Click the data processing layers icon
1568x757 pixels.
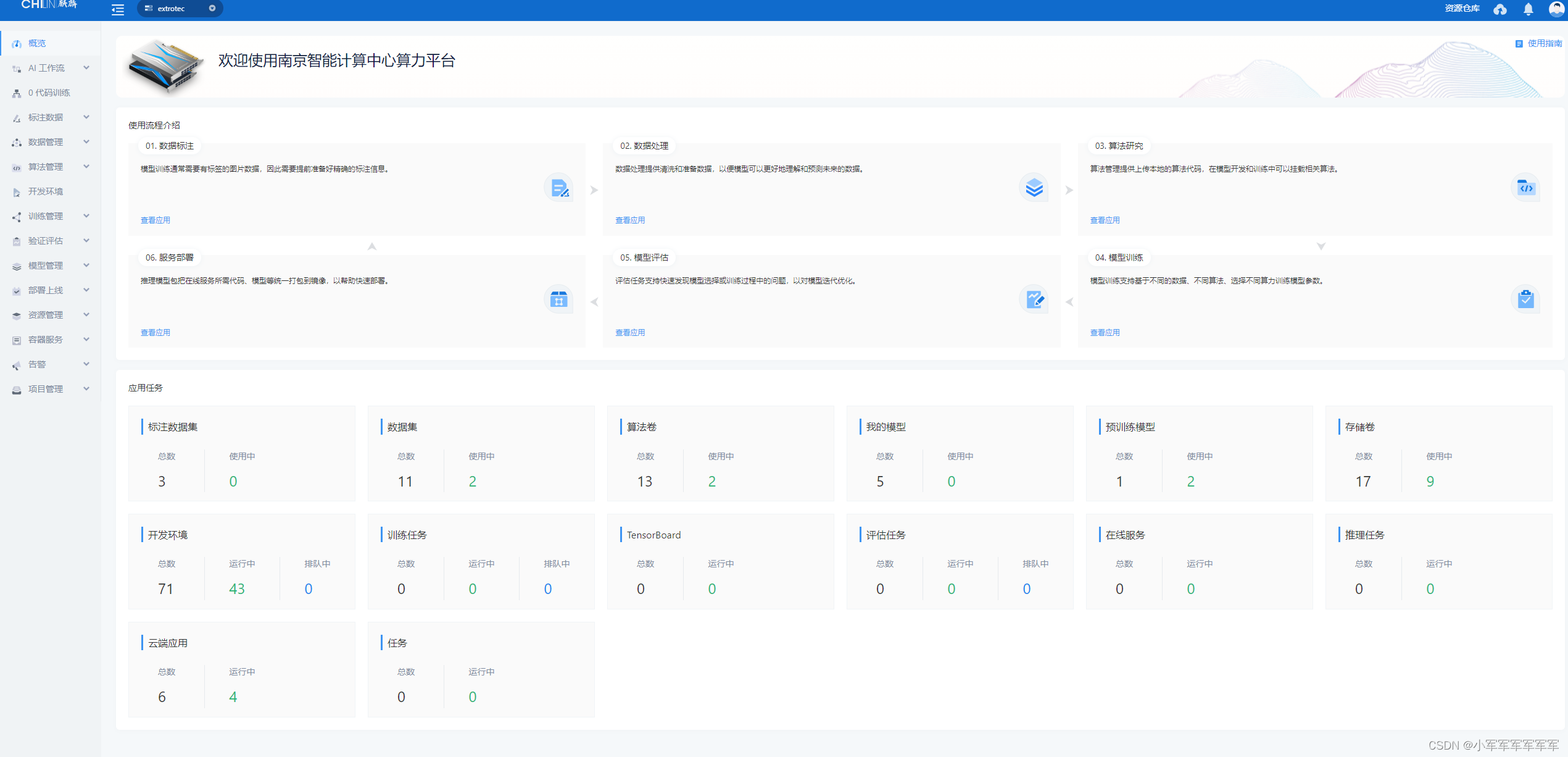coord(1034,188)
